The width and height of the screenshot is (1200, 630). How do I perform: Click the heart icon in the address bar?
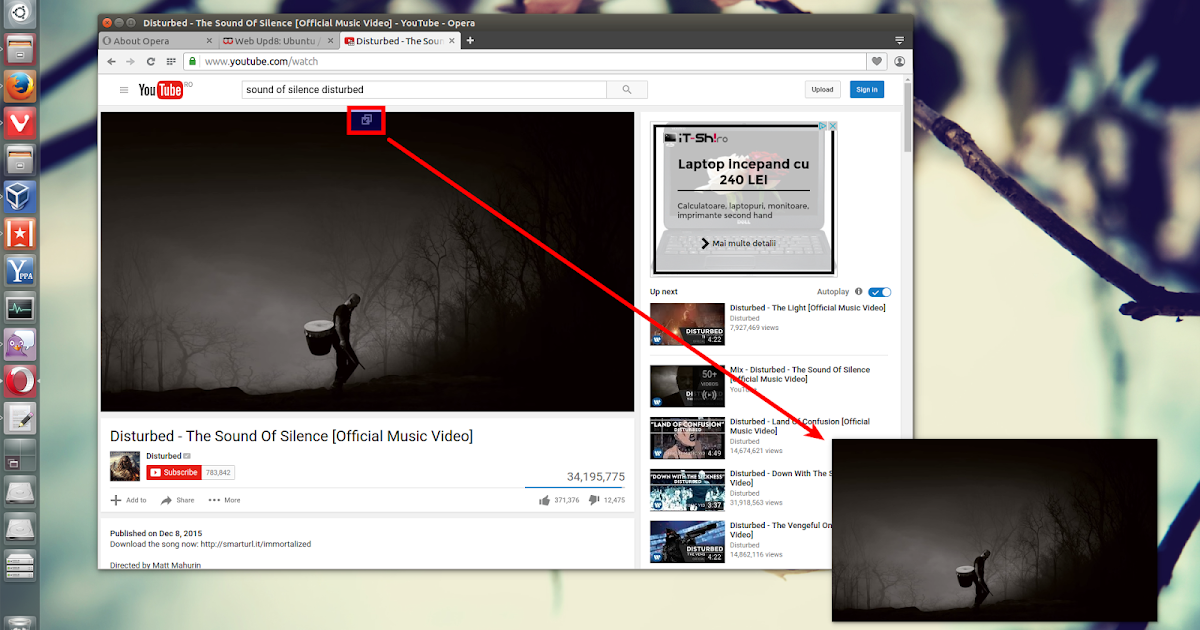pos(877,61)
